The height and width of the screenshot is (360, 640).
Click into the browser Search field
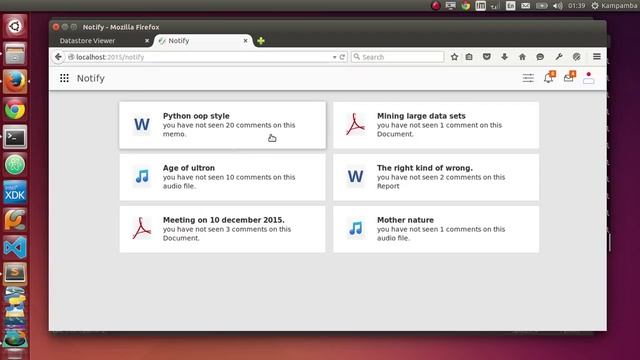tap(397, 57)
